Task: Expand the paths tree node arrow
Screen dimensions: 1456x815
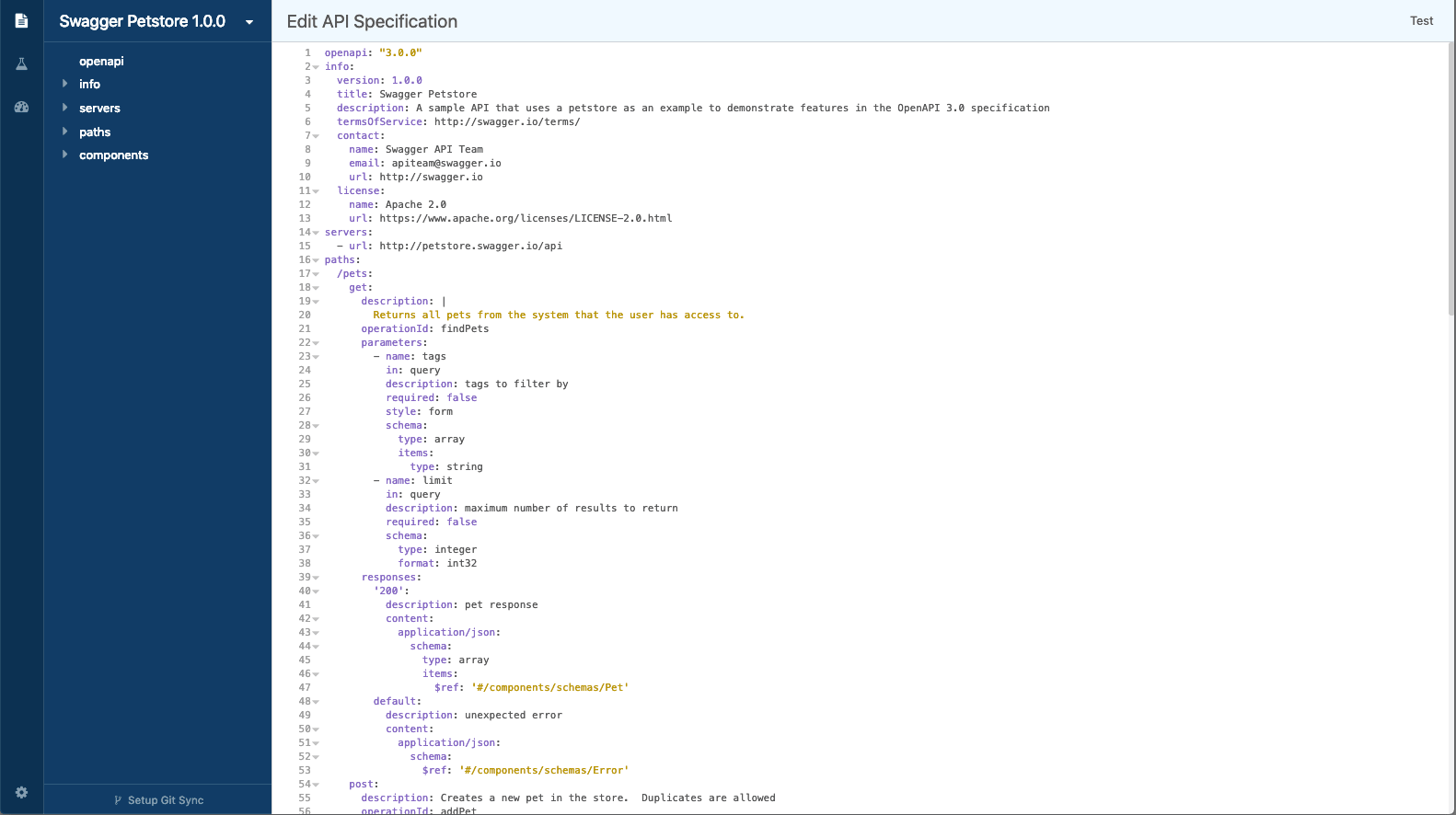Action: [64, 132]
